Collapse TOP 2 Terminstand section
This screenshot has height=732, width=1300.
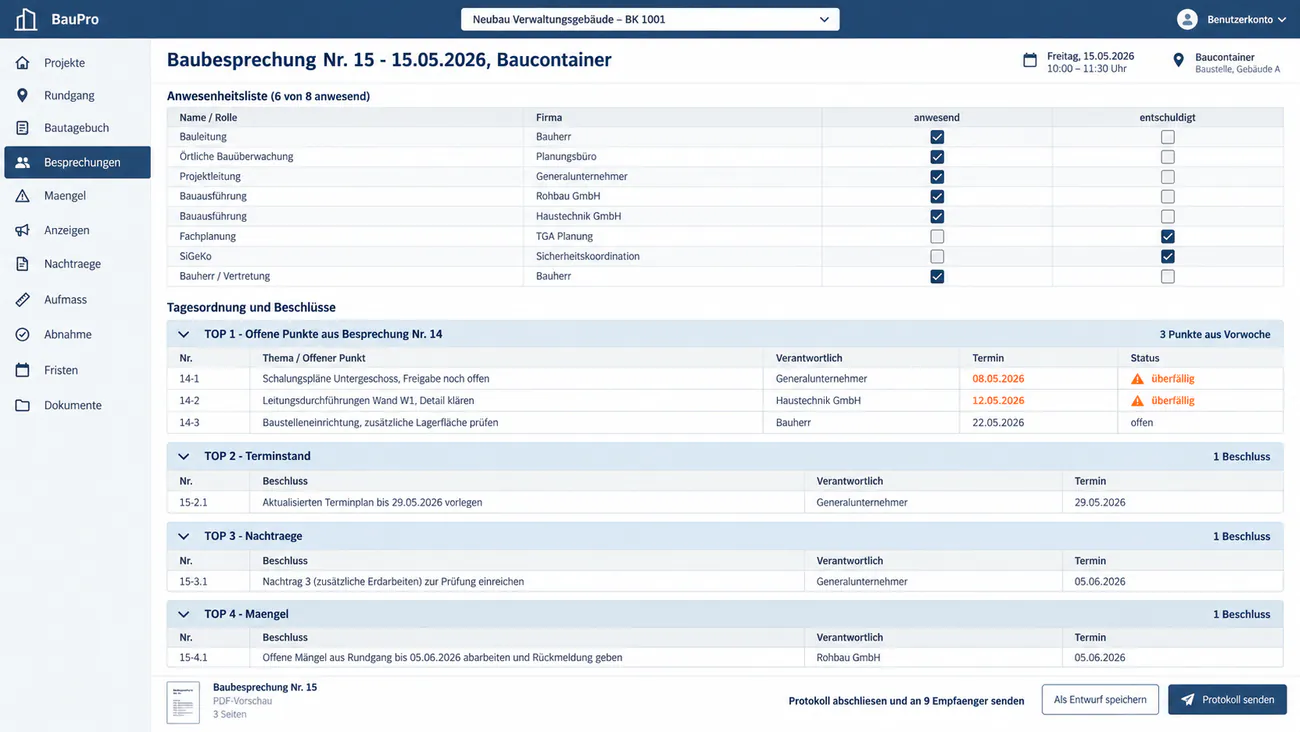tap(183, 456)
